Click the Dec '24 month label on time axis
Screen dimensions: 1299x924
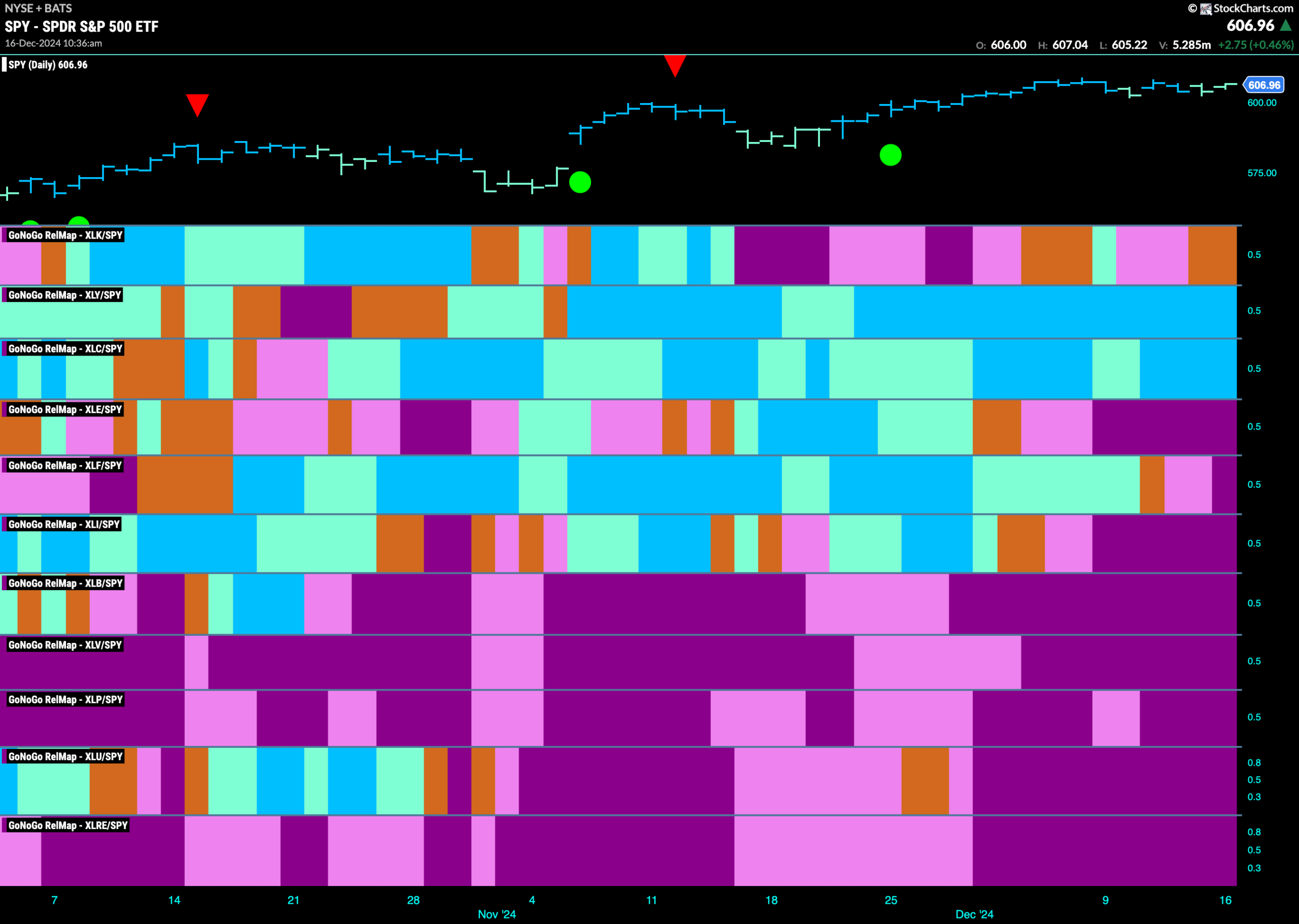(974, 914)
